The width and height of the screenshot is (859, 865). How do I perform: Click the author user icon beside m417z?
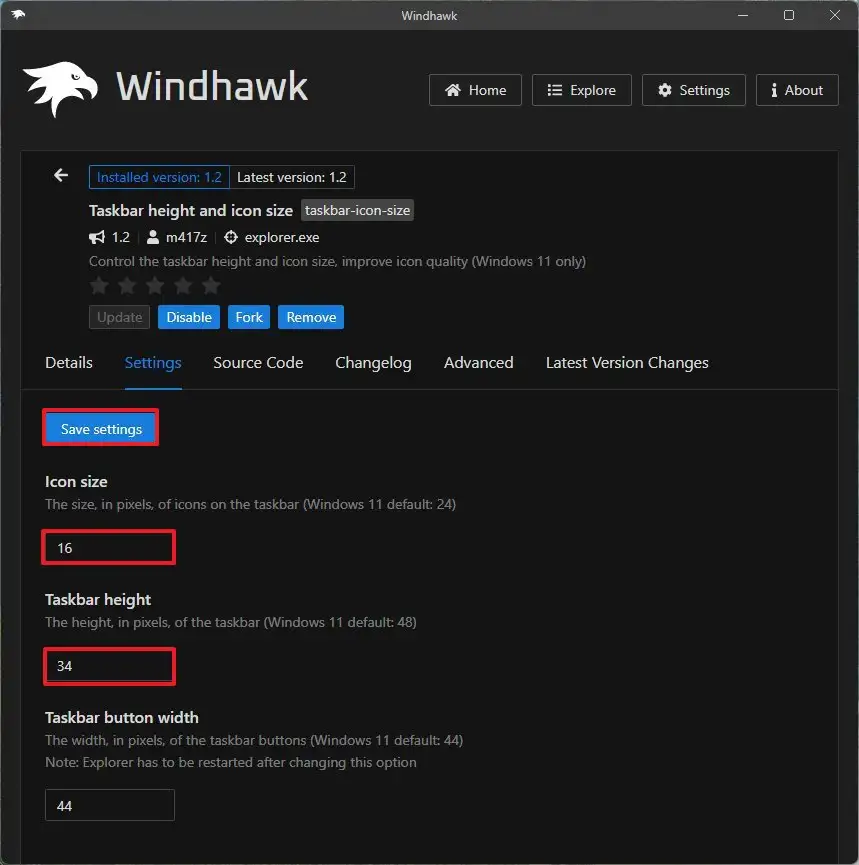(153, 238)
